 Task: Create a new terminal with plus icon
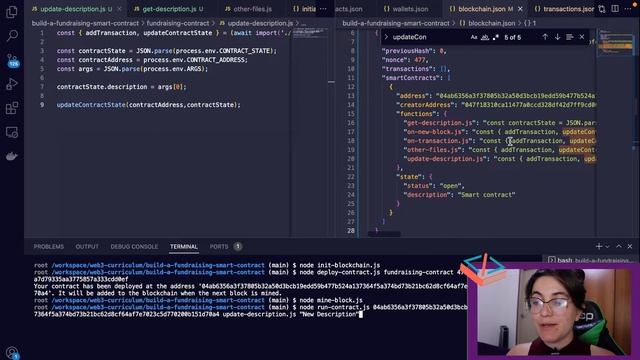(599, 246)
